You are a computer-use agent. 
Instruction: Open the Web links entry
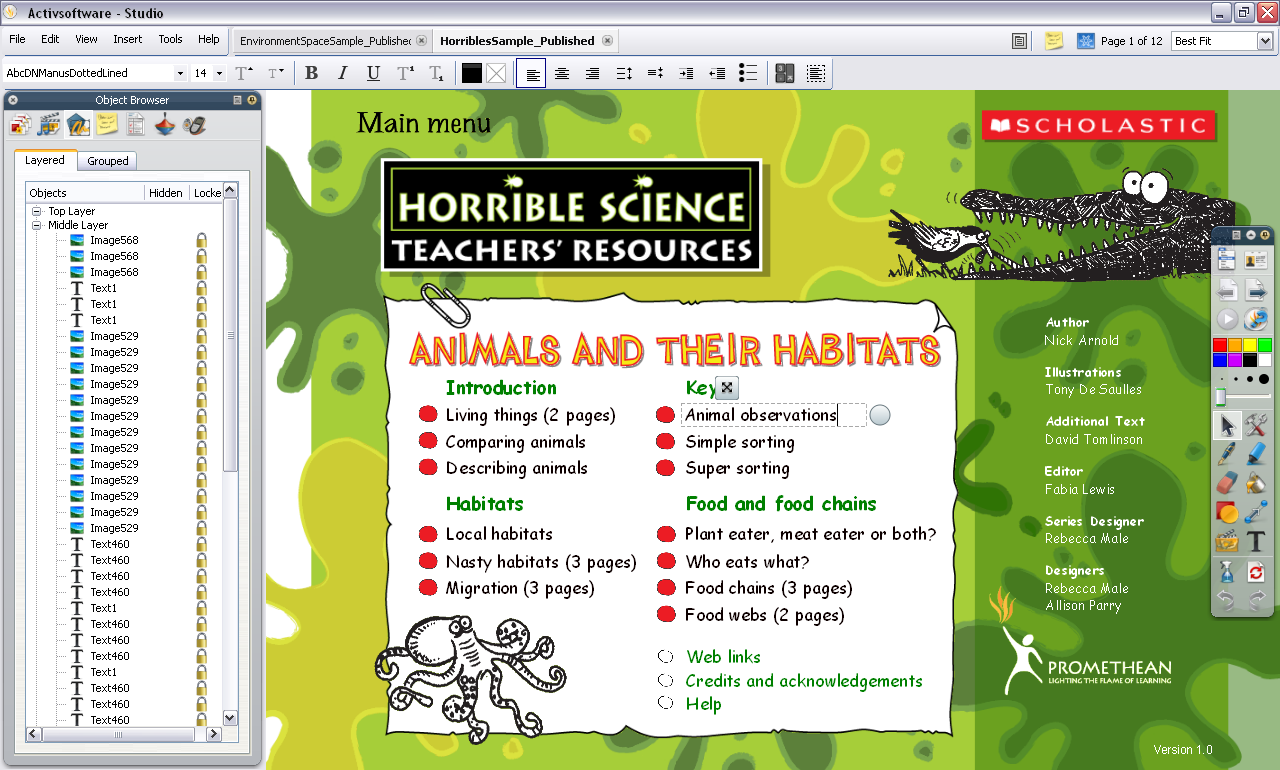tap(723, 657)
